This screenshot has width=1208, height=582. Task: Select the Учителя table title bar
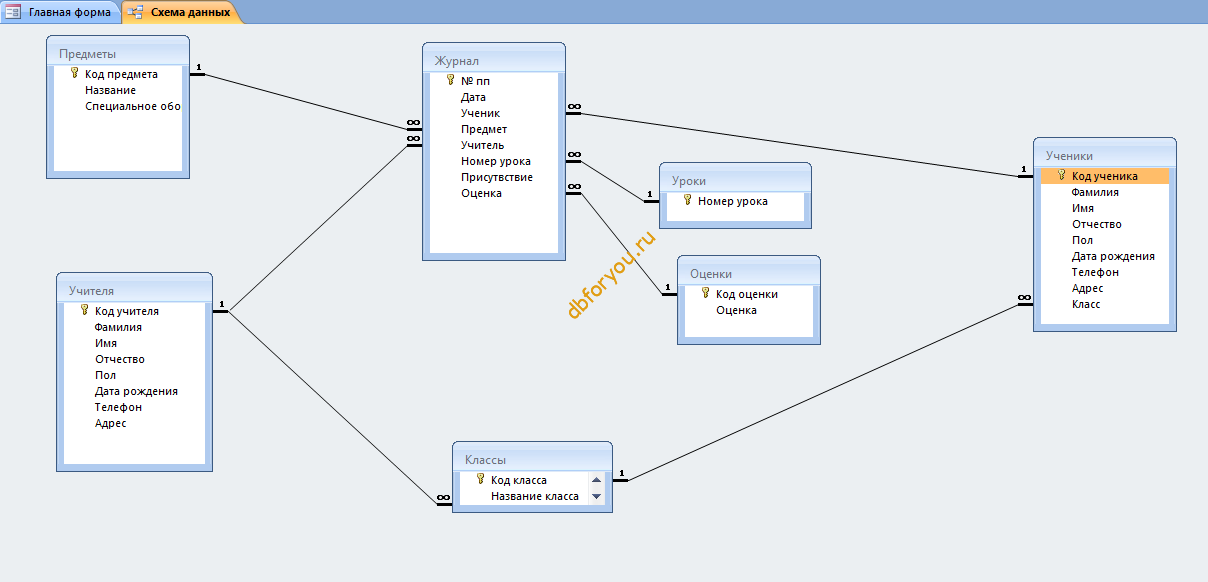[x=134, y=290]
